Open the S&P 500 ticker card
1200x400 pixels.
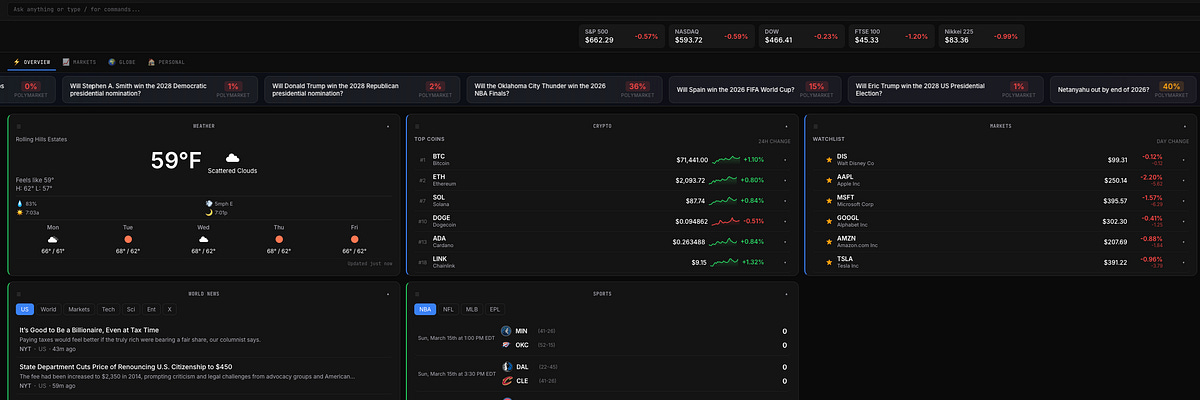(x=621, y=35)
